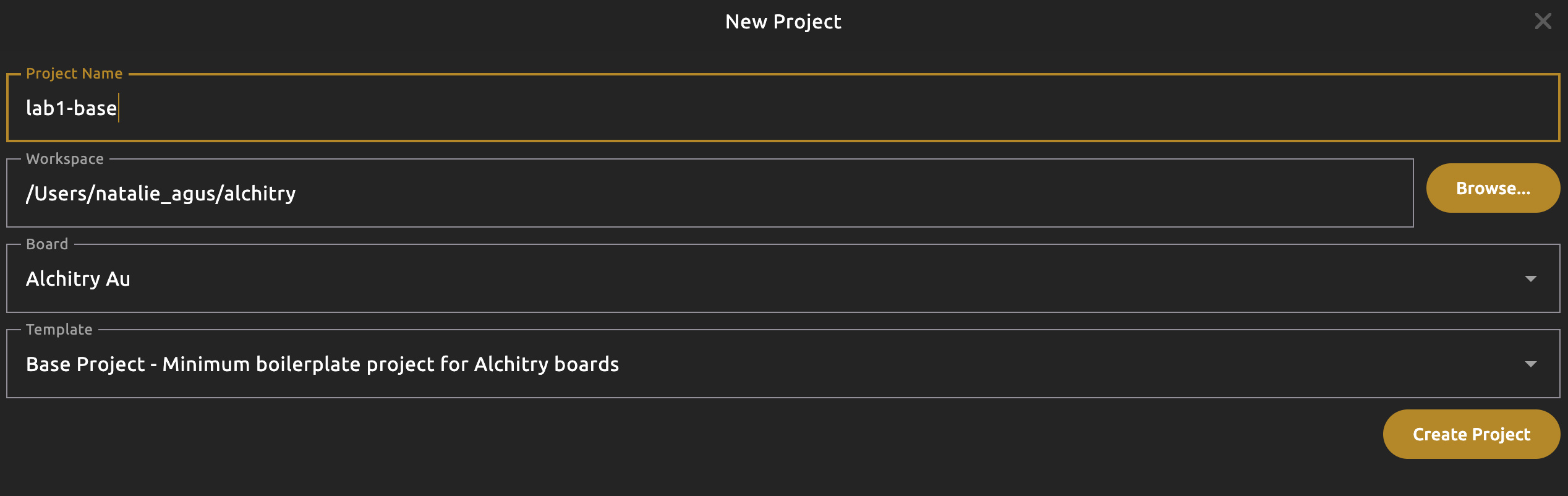Click the Board field label
The width and height of the screenshot is (1568, 496).
point(47,244)
